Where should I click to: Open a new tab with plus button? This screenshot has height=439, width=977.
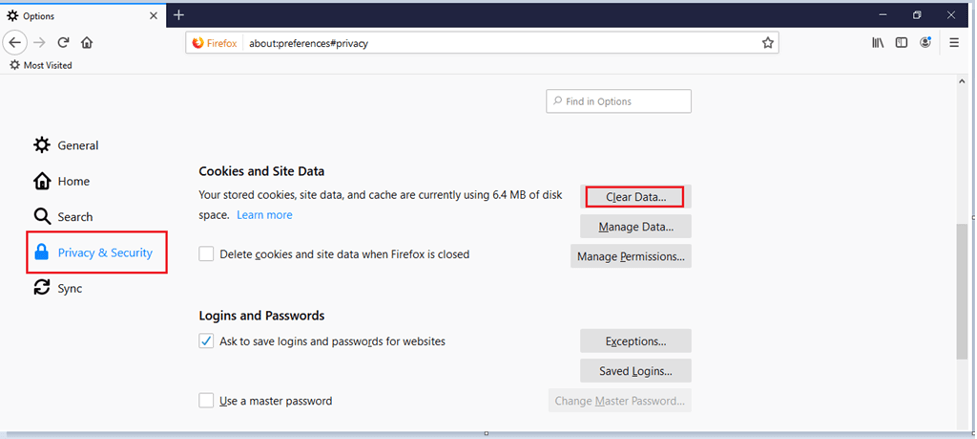[x=179, y=15]
